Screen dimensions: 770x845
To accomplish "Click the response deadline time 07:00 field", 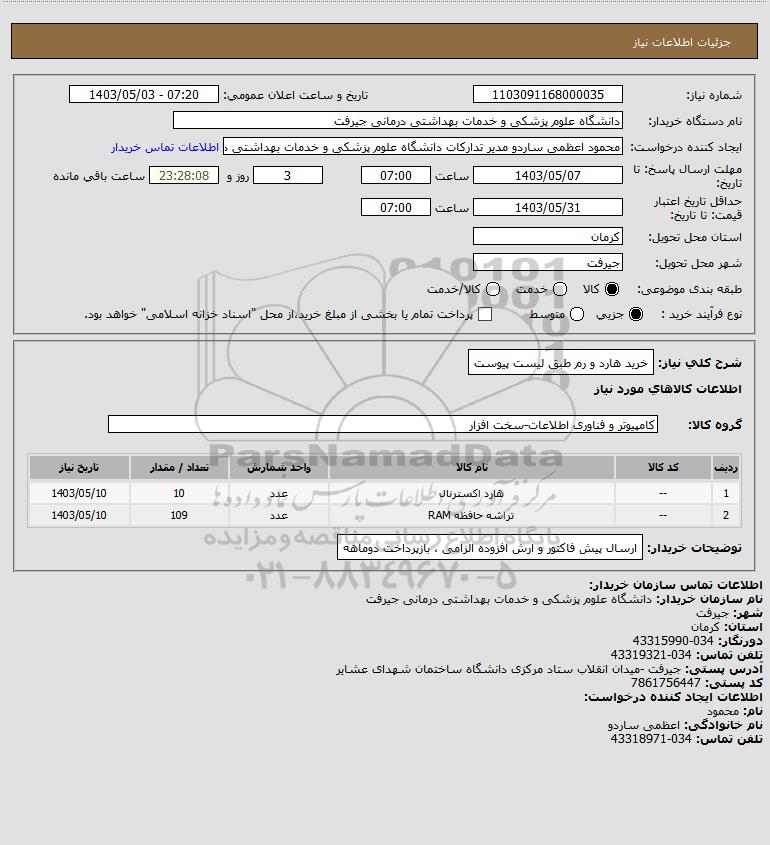I will pyautogui.click(x=396, y=176).
